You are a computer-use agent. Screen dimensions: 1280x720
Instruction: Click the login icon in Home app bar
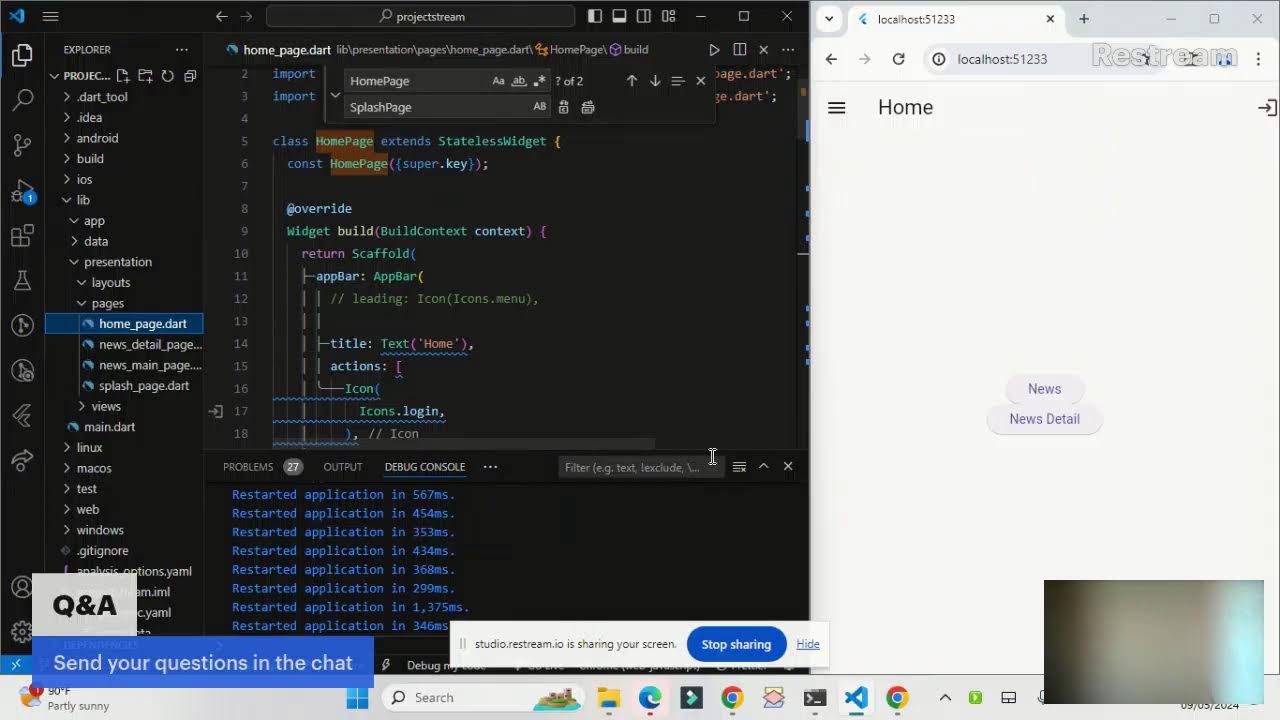point(1267,108)
